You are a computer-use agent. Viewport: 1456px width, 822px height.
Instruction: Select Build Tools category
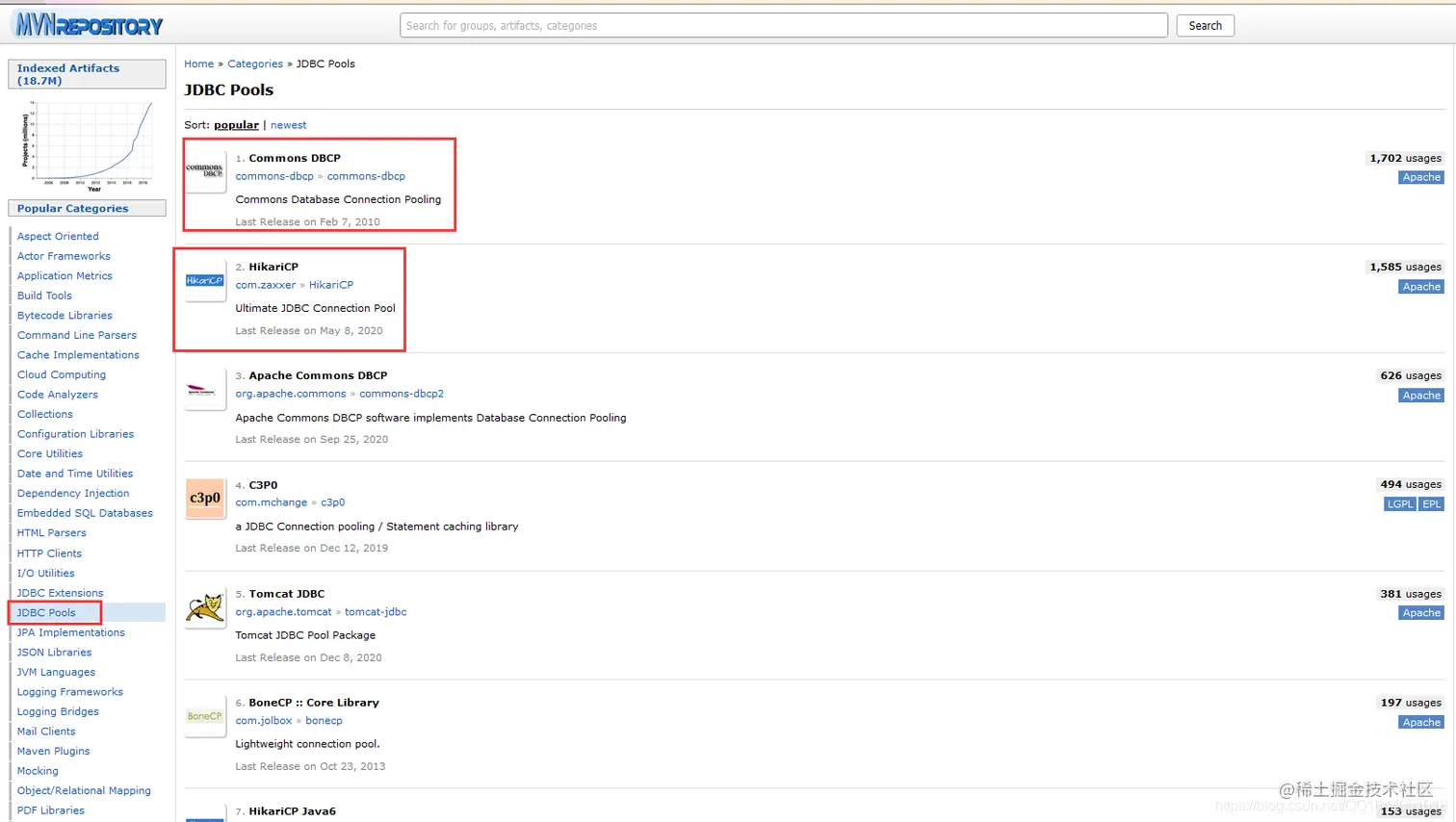coord(44,295)
